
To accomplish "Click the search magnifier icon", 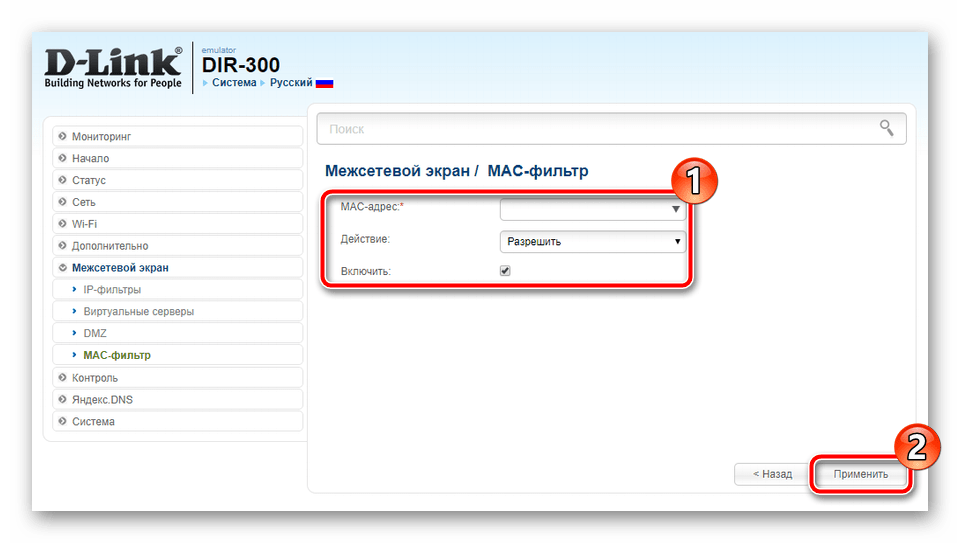I will (x=886, y=128).
